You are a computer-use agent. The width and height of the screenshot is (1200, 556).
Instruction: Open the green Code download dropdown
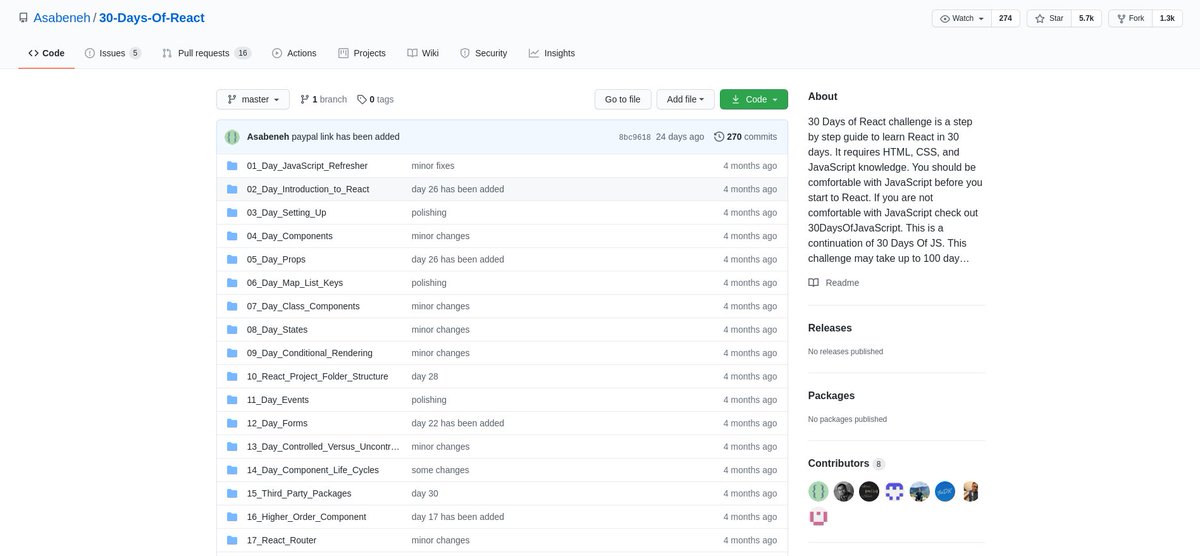pos(754,99)
